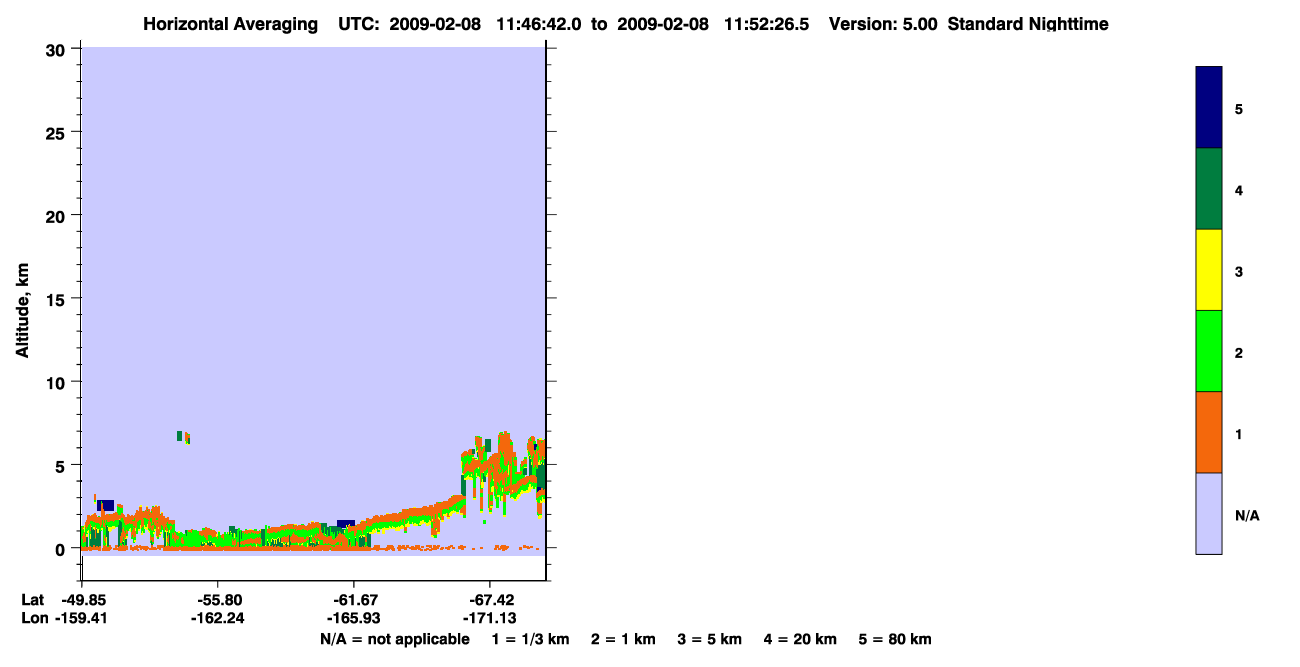Click the longitude value '-159.41'
This screenshot has height=667, width=1300.
pyautogui.click(x=81, y=618)
